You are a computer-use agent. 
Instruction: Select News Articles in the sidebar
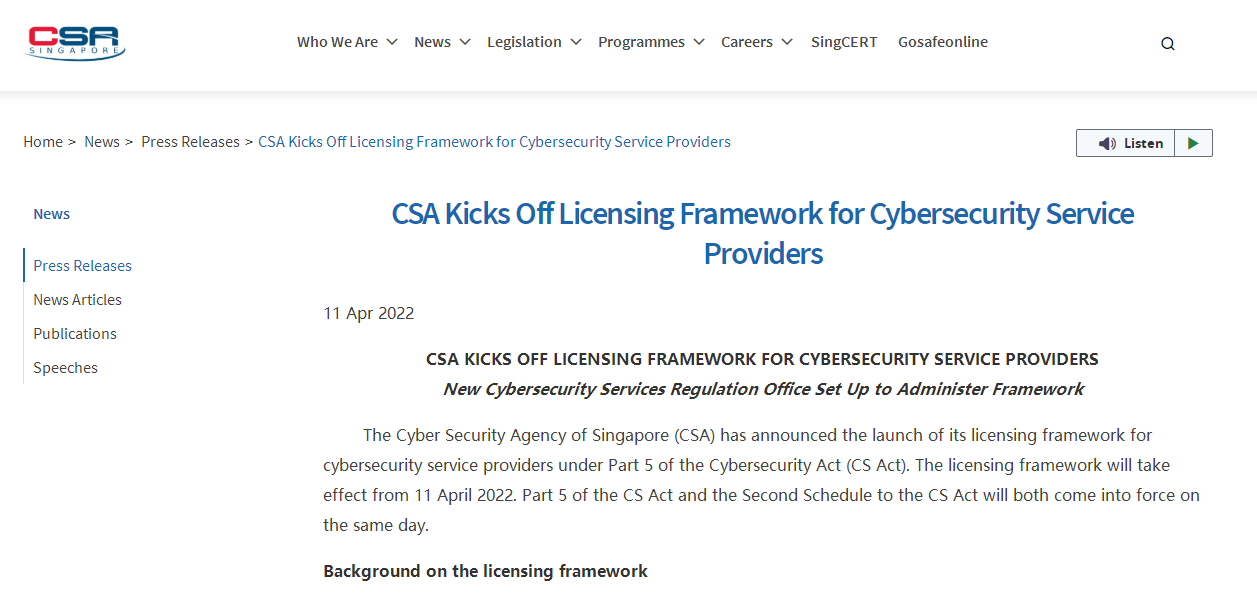click(x=78, y=300)
